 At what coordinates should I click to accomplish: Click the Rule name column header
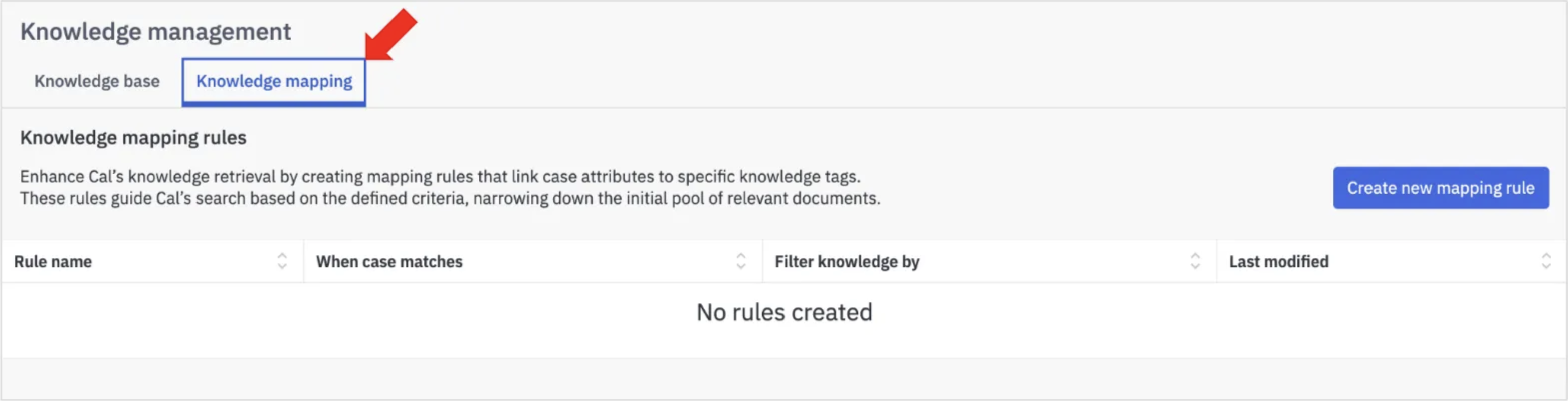(x=52, y=261)
